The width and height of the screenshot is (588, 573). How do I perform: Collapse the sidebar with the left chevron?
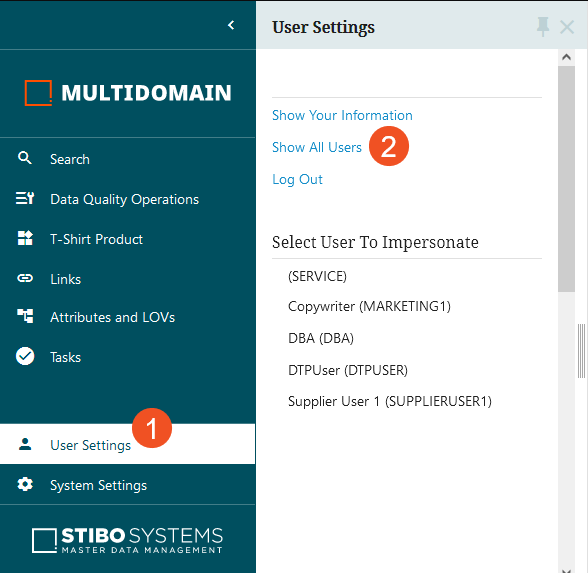231,25
